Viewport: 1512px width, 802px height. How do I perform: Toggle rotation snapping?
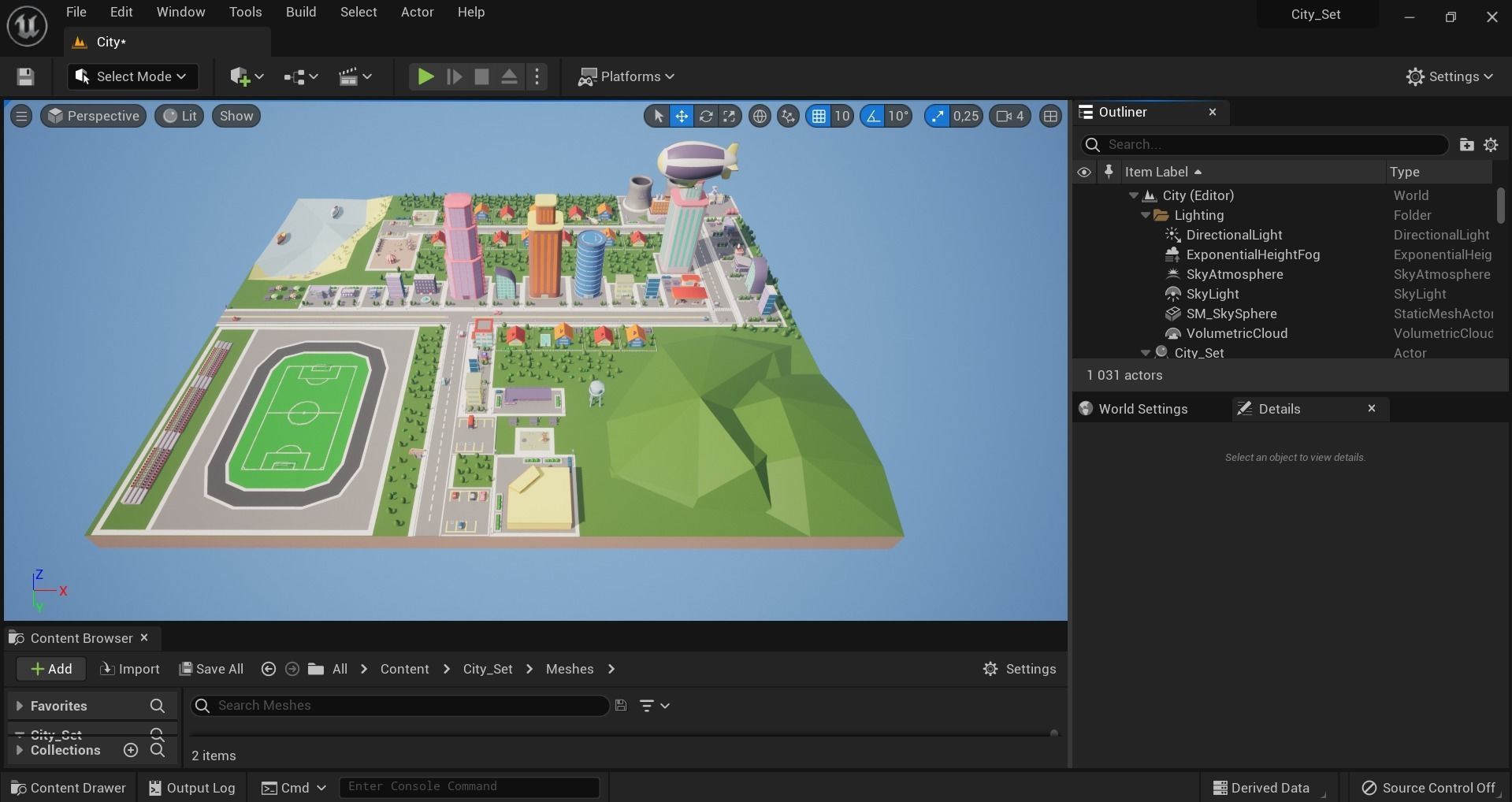click(873, 116)
